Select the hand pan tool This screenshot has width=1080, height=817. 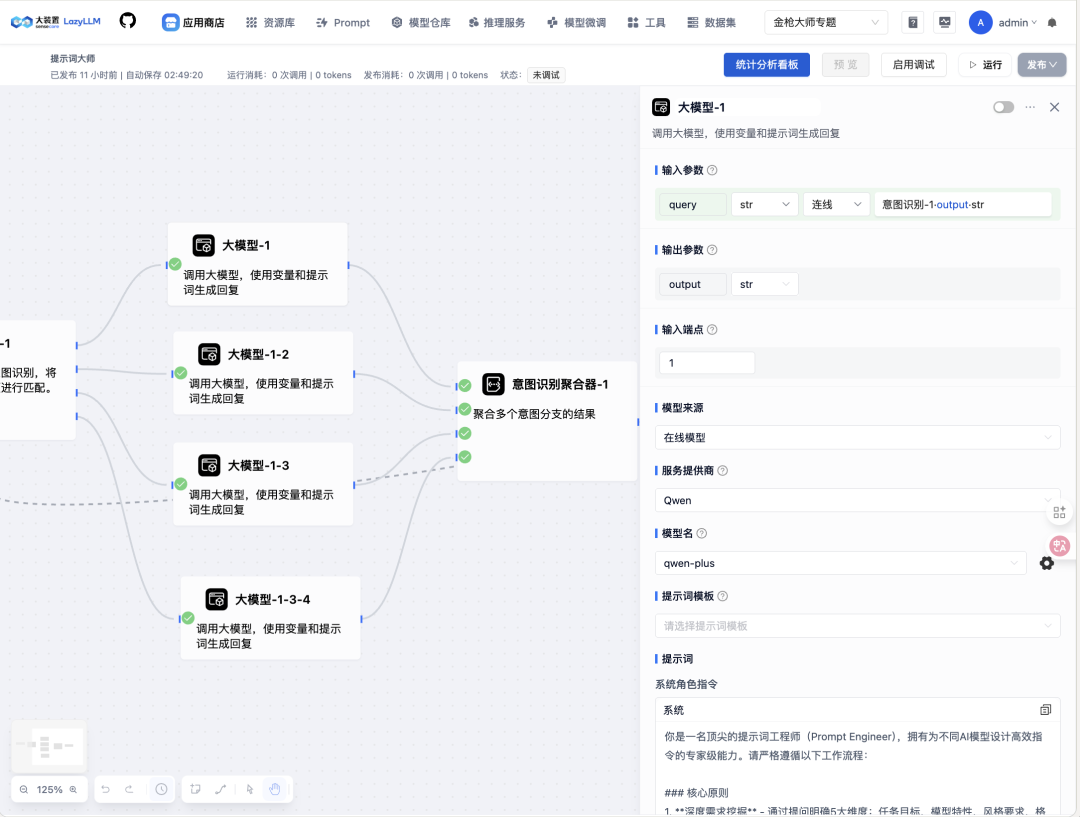275,789
